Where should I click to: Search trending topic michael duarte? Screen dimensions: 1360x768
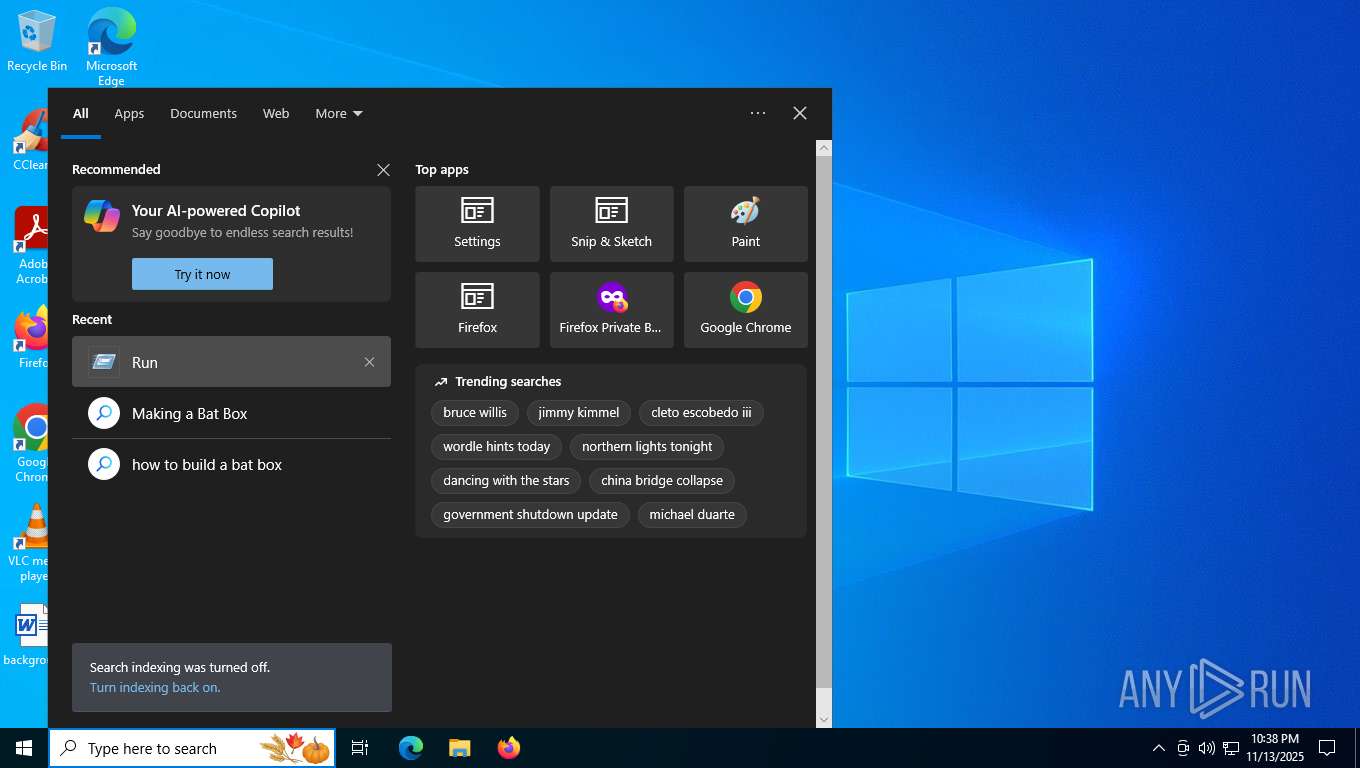(x=692, y=515)
